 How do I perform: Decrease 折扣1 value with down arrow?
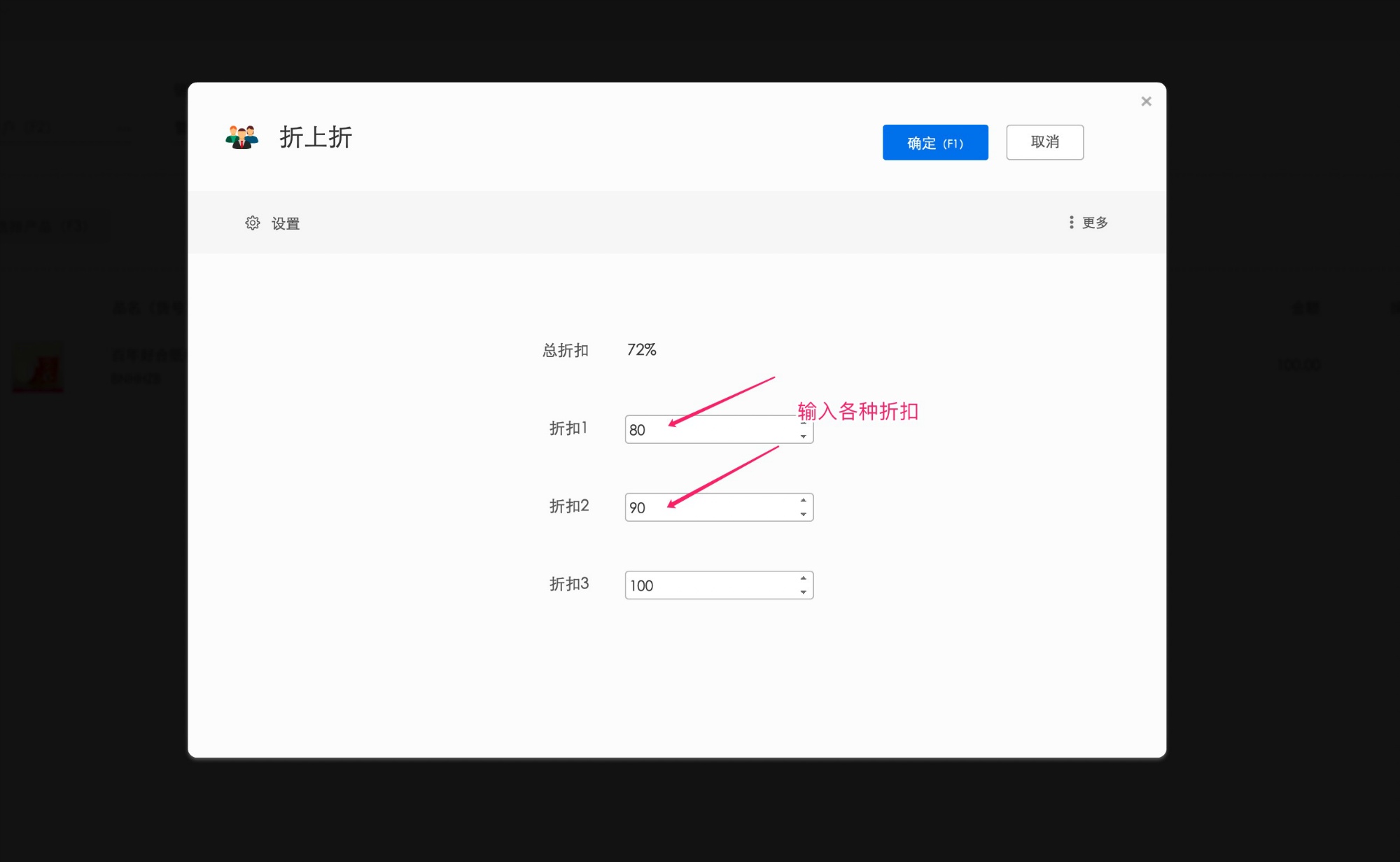tap(804, 436)
